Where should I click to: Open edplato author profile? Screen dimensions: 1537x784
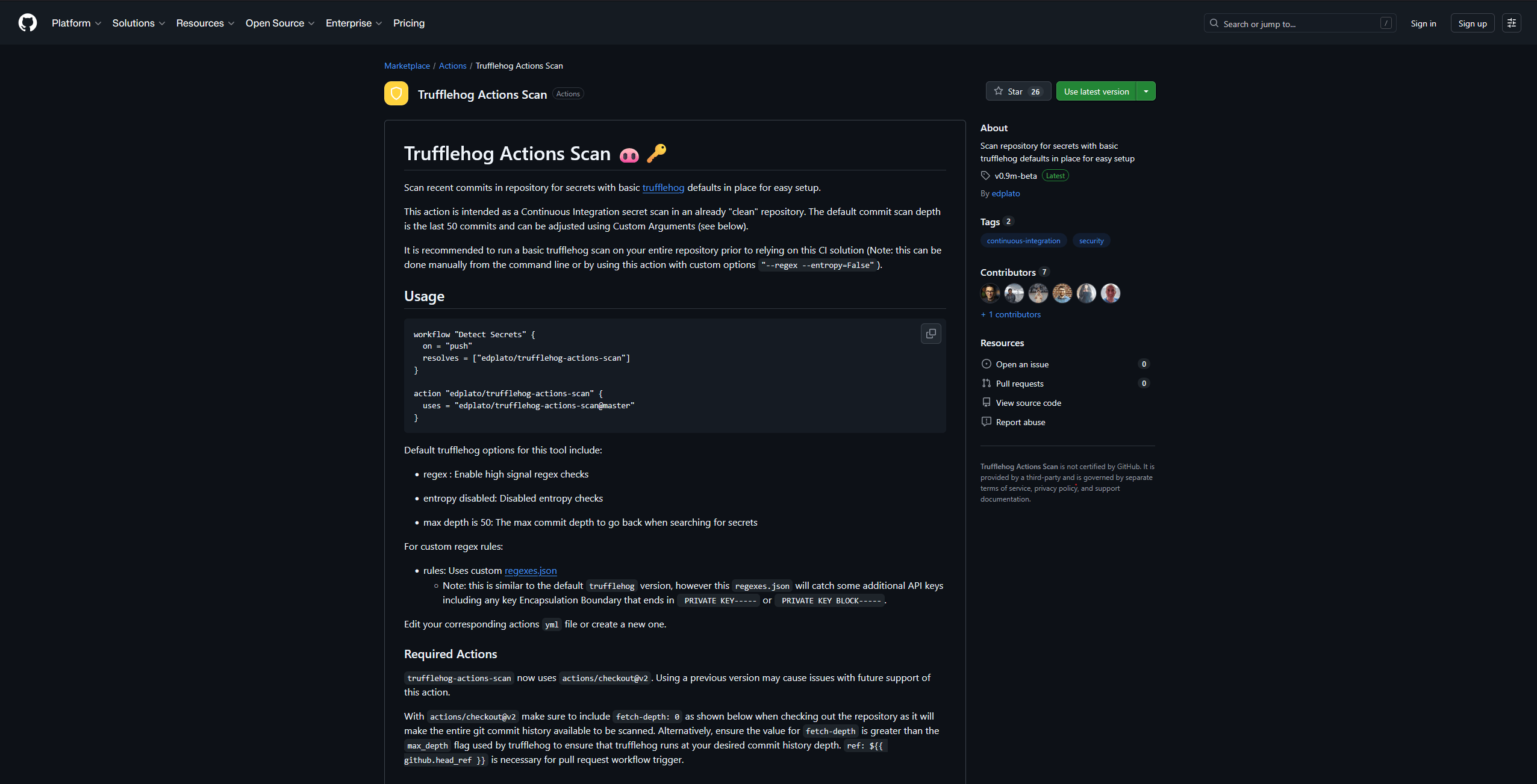coord(1006,193)
